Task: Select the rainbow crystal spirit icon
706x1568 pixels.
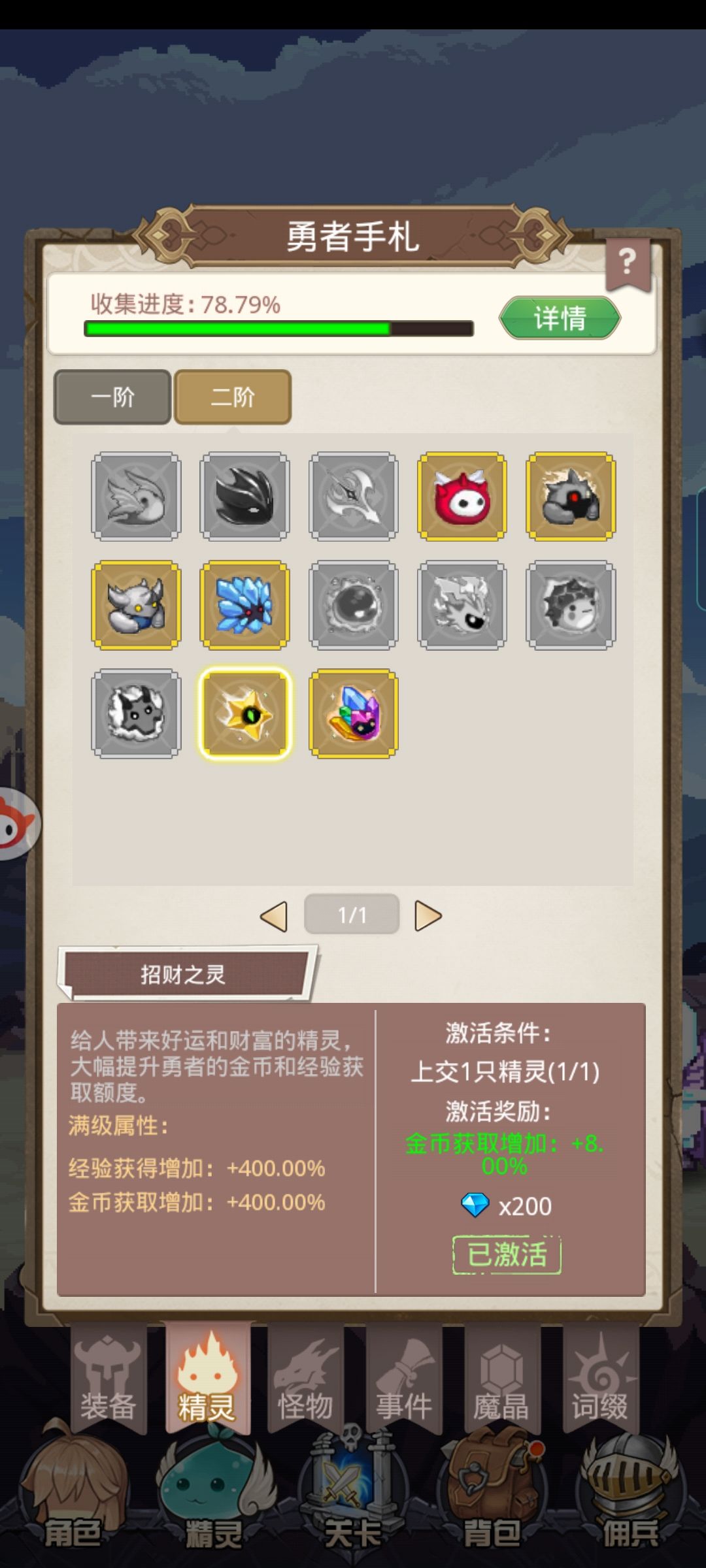Action: point(353,713)
